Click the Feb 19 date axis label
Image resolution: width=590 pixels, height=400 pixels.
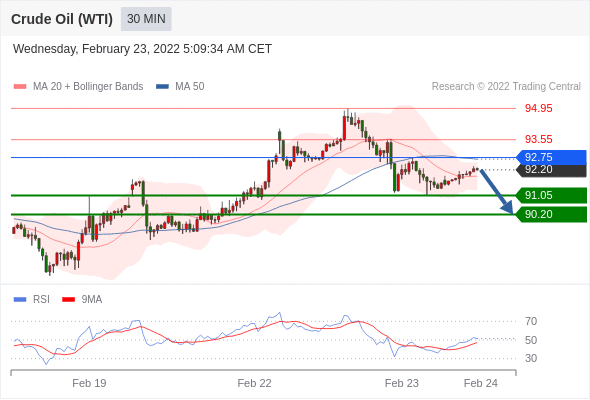[x=89, y=383]
